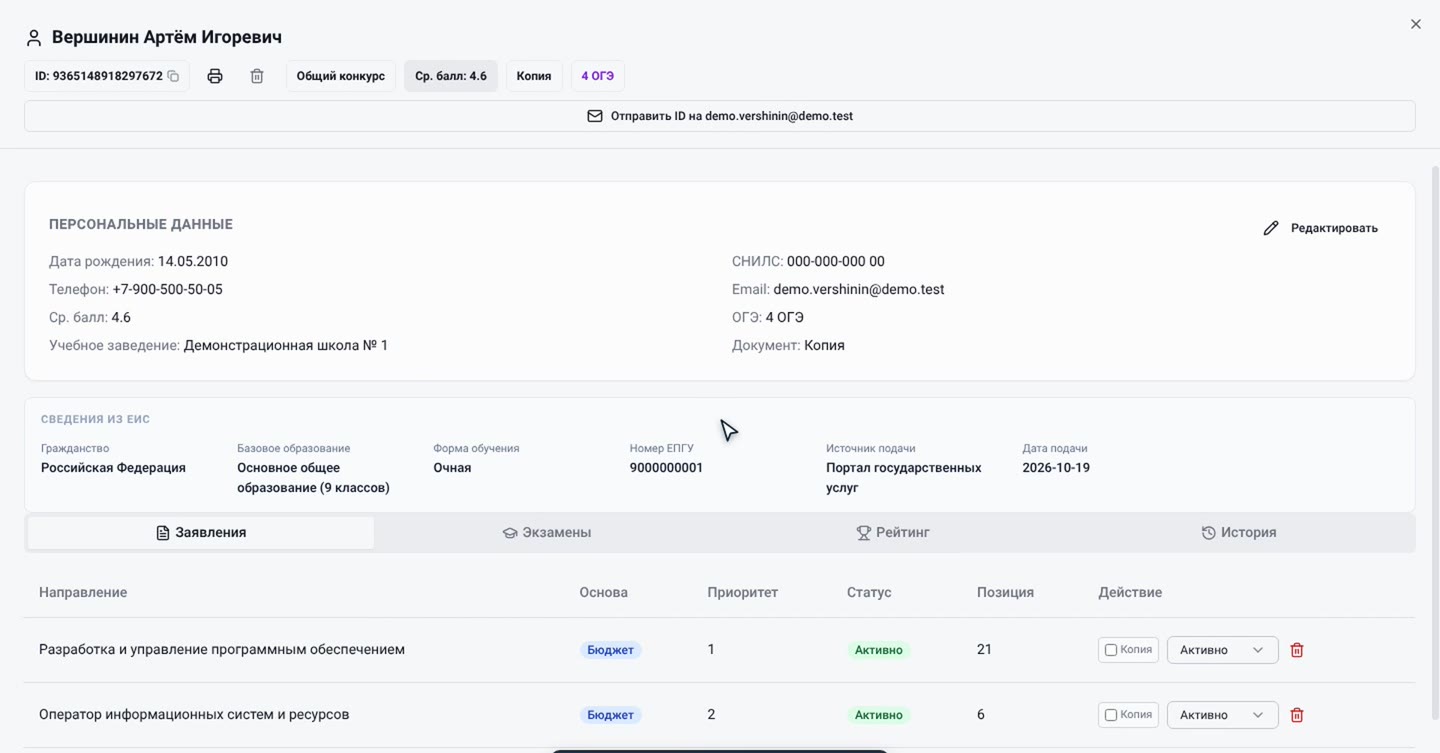The height and width of the screenshot is (753, 1440).
Task: Open Активно status dropdown for priority 1 row
Action: (x=1222, y=650)
